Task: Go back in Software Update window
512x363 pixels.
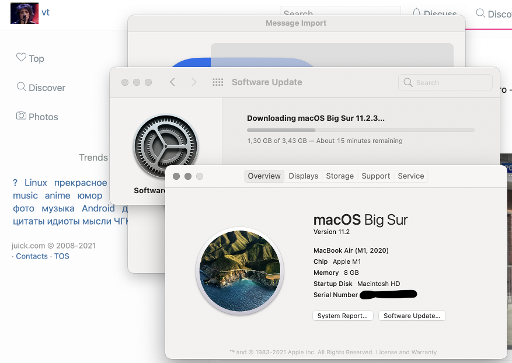Action: (x=172, y=82)
